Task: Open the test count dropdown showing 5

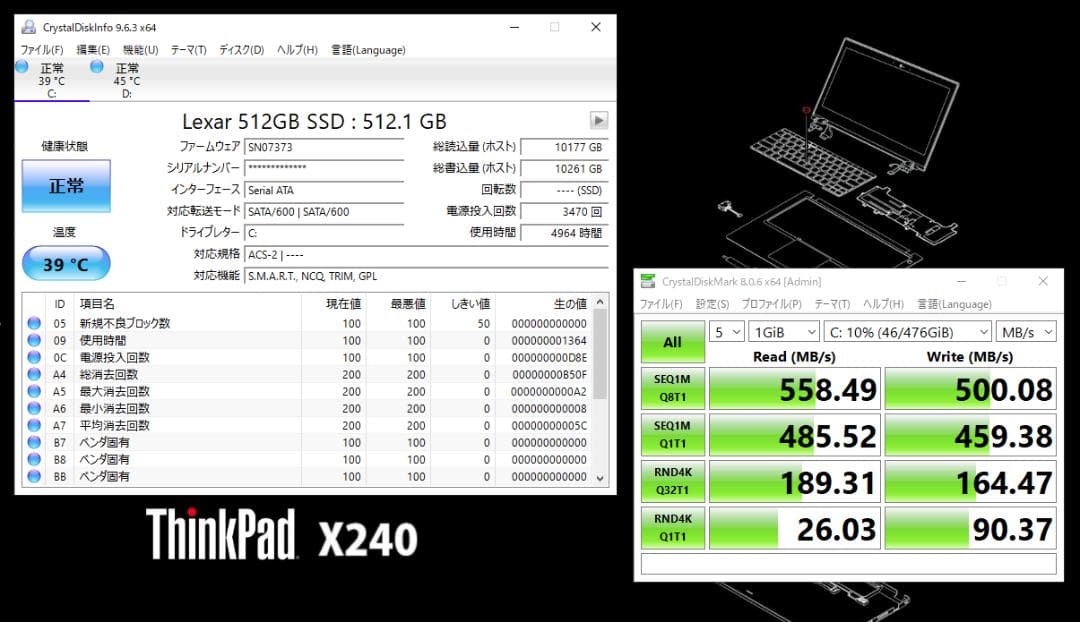Action: point(729,331)
